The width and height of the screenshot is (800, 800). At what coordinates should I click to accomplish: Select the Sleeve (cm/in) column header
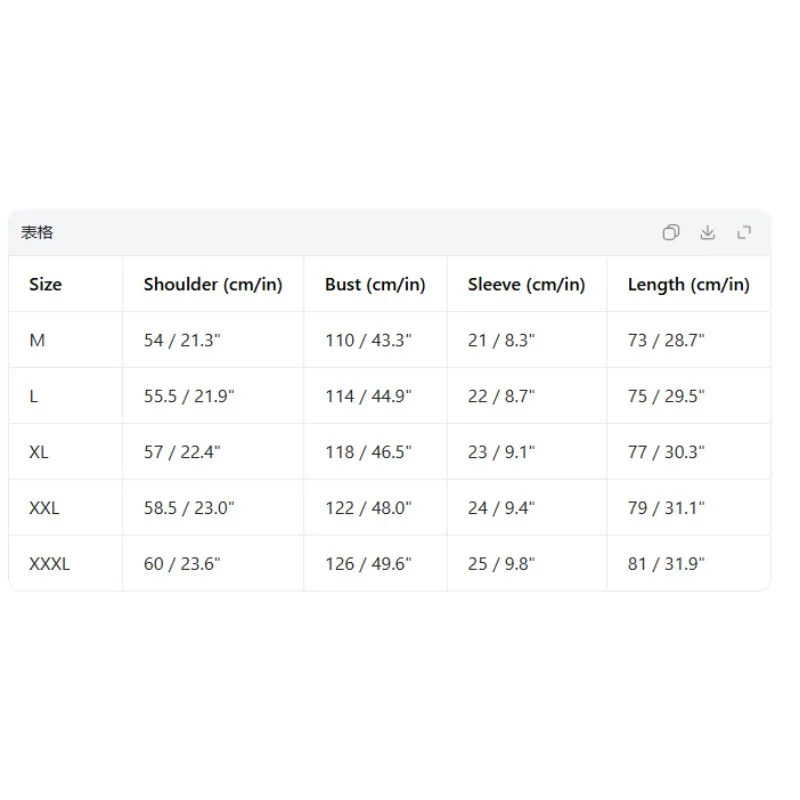pyautogui.click(x=527, y=284)
